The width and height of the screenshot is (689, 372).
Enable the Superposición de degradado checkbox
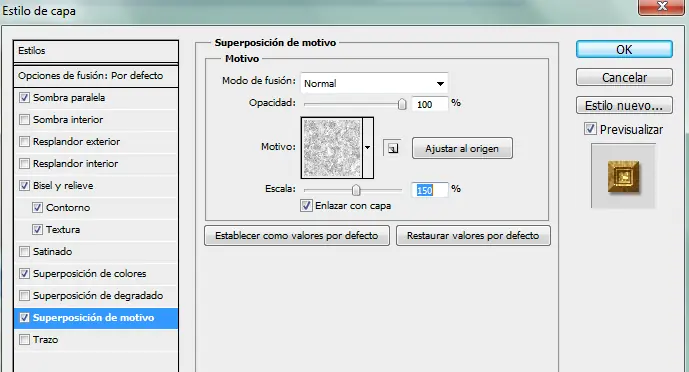(25, 295)
